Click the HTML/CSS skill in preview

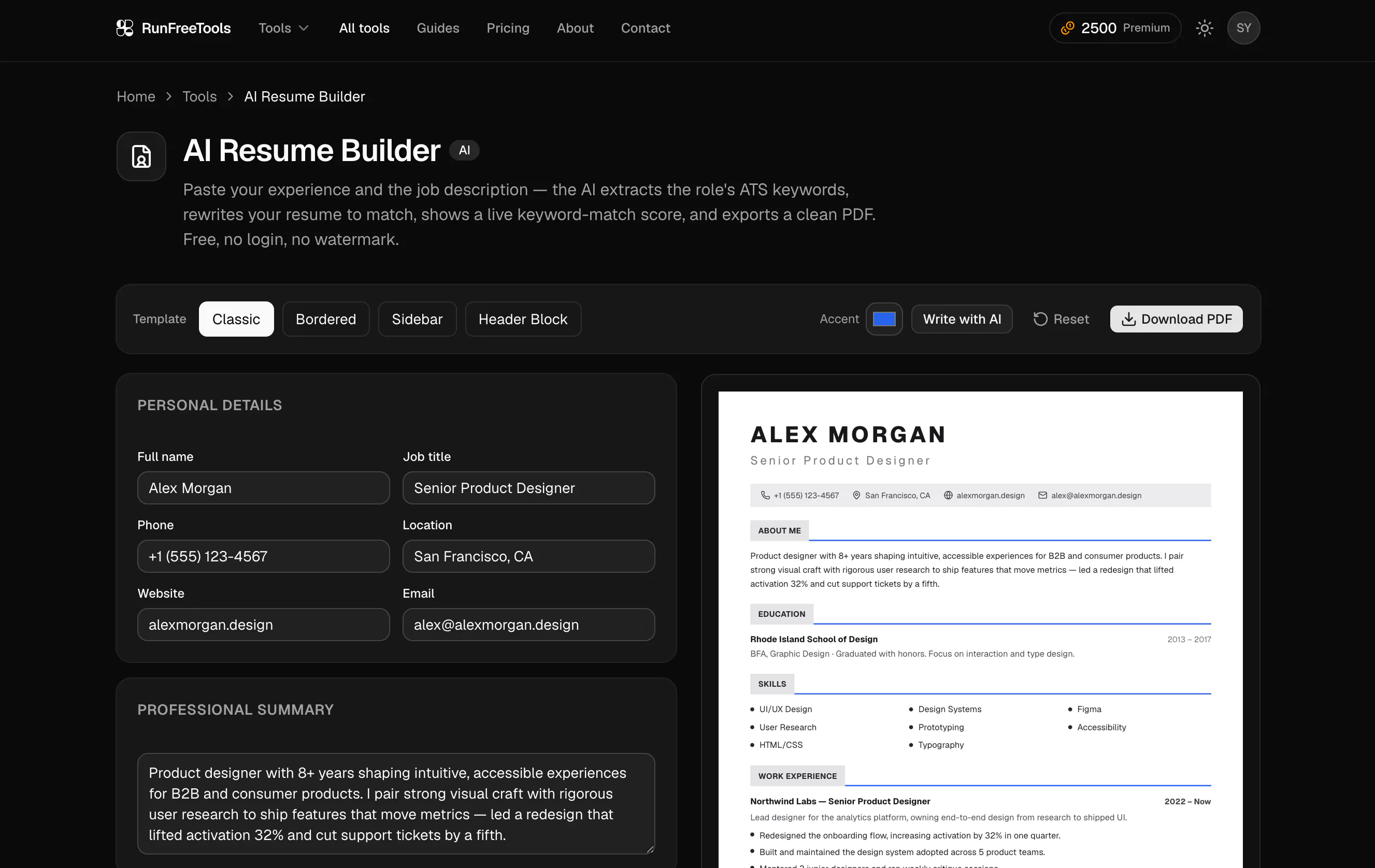coord(781,745)
